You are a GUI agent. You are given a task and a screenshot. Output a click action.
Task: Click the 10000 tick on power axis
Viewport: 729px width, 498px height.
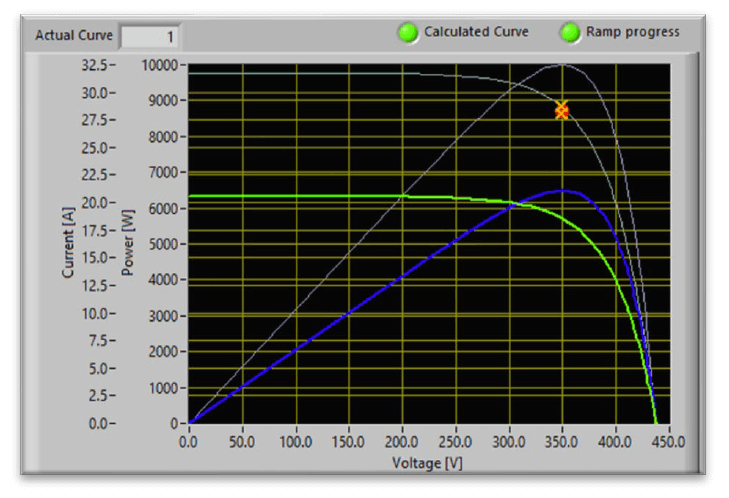[158, 65]
